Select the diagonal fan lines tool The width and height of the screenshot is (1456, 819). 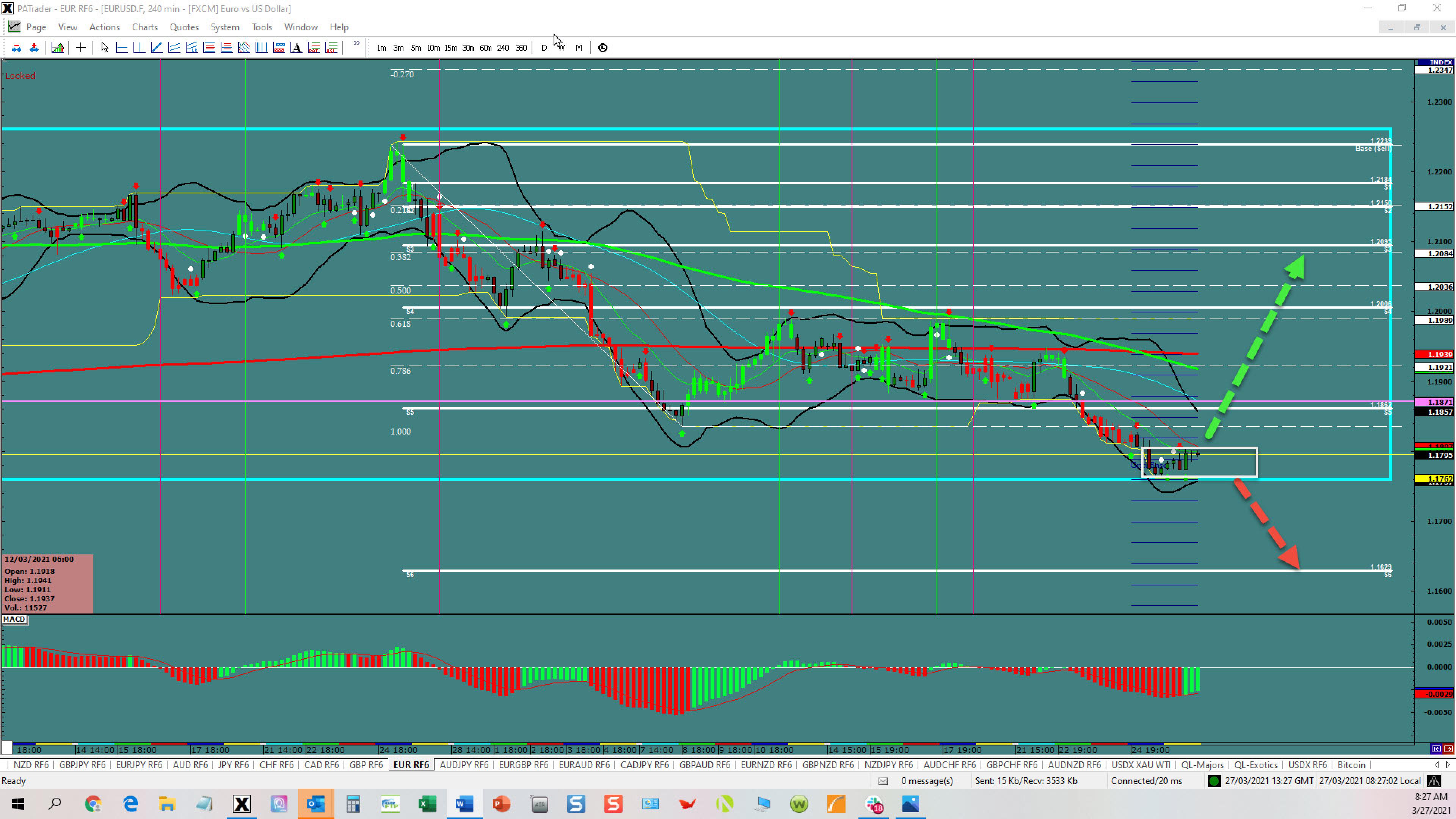point(244,48)
